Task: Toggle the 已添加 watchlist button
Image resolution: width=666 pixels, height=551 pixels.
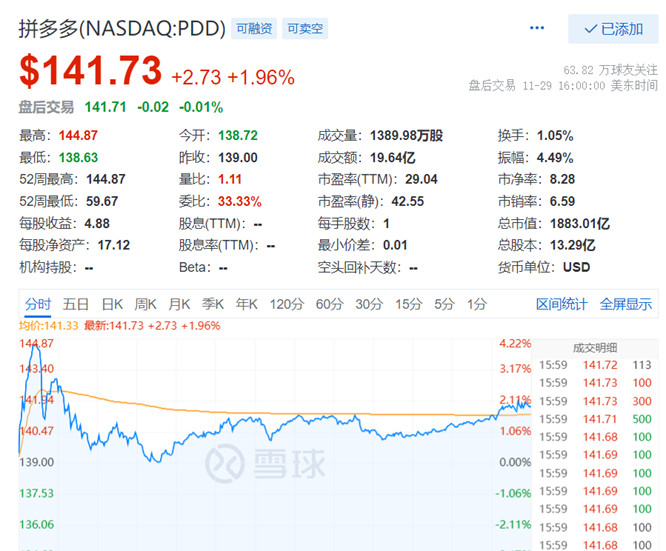Action: point(613,29)
